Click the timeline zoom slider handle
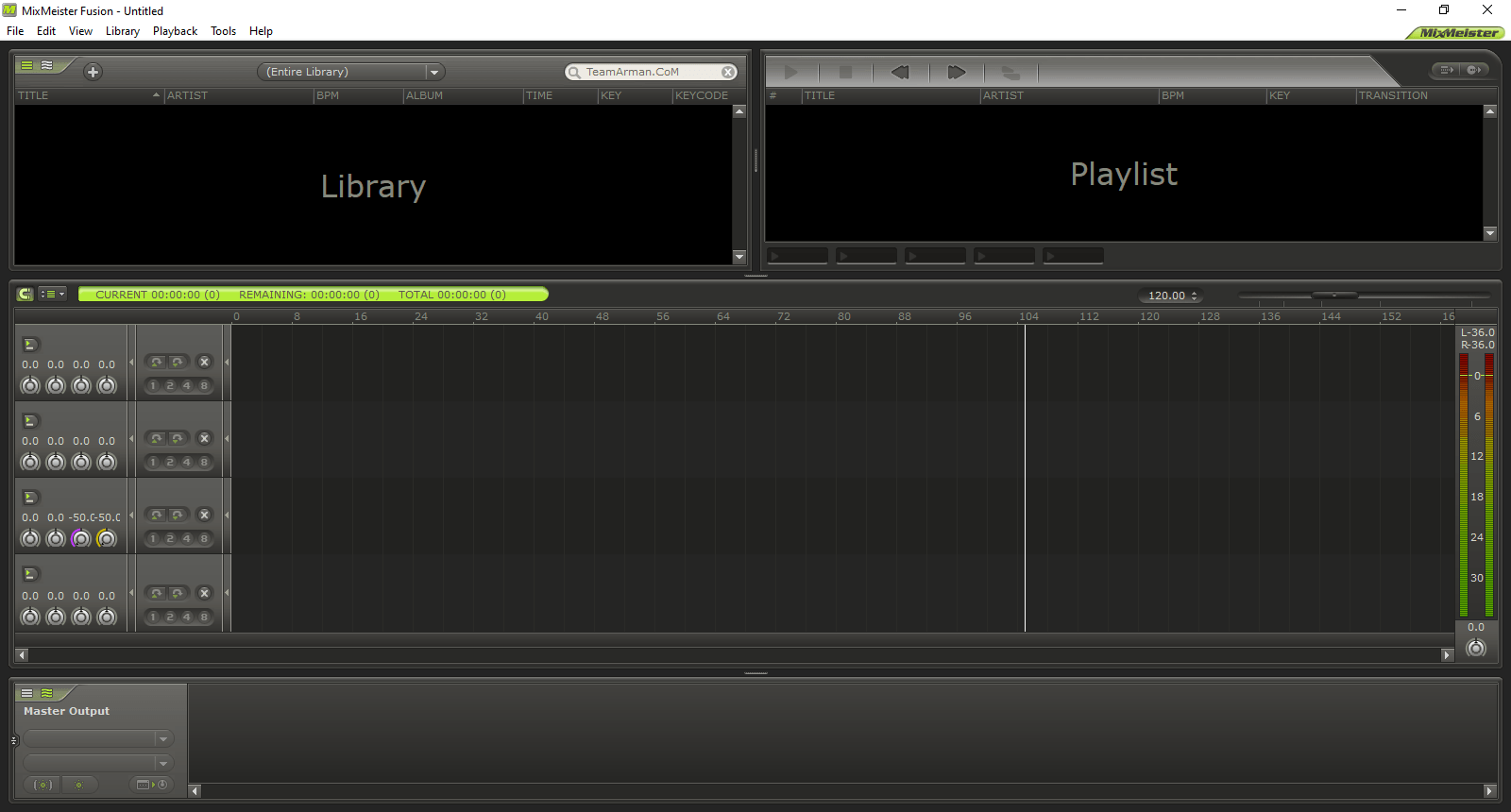The image size is (1511, 812). 1334,296
